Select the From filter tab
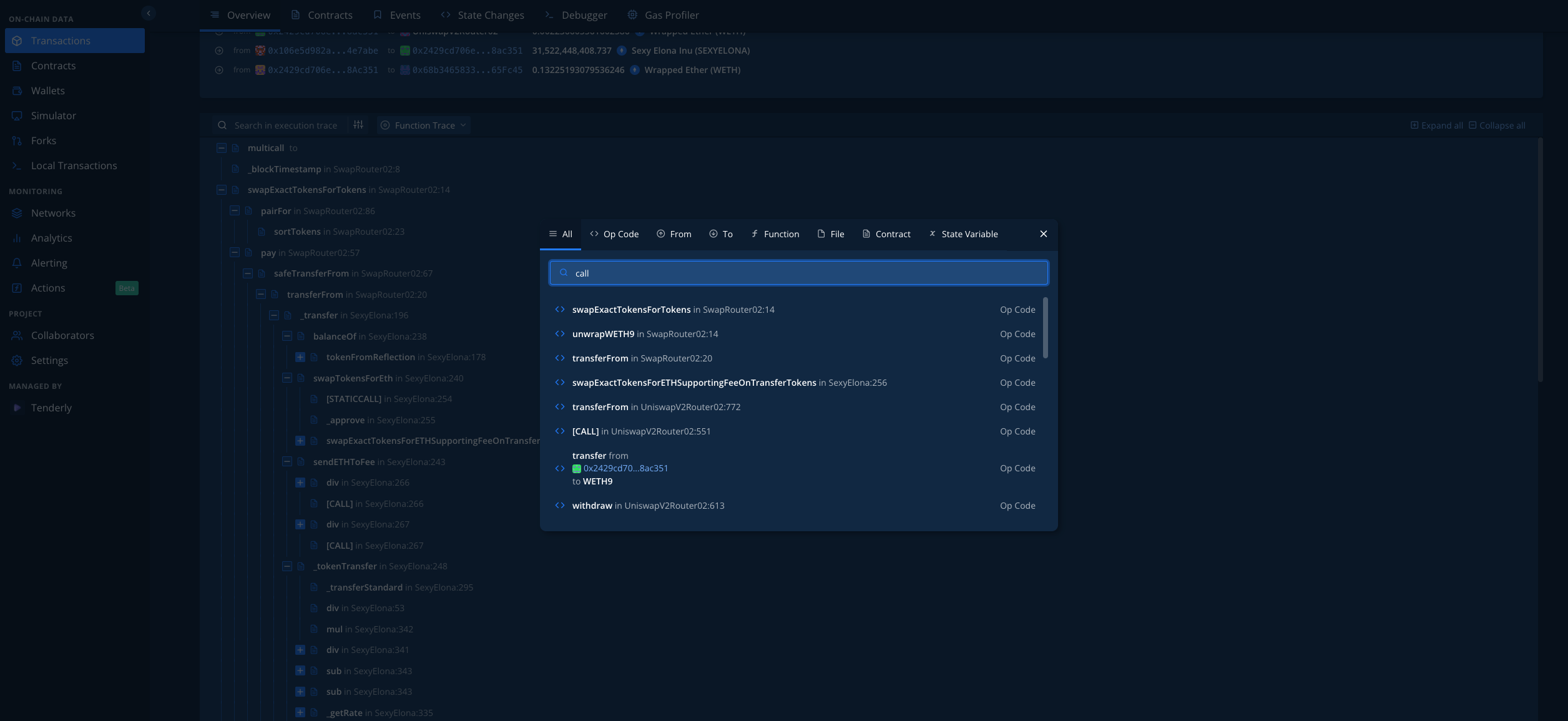 (674, 234)
